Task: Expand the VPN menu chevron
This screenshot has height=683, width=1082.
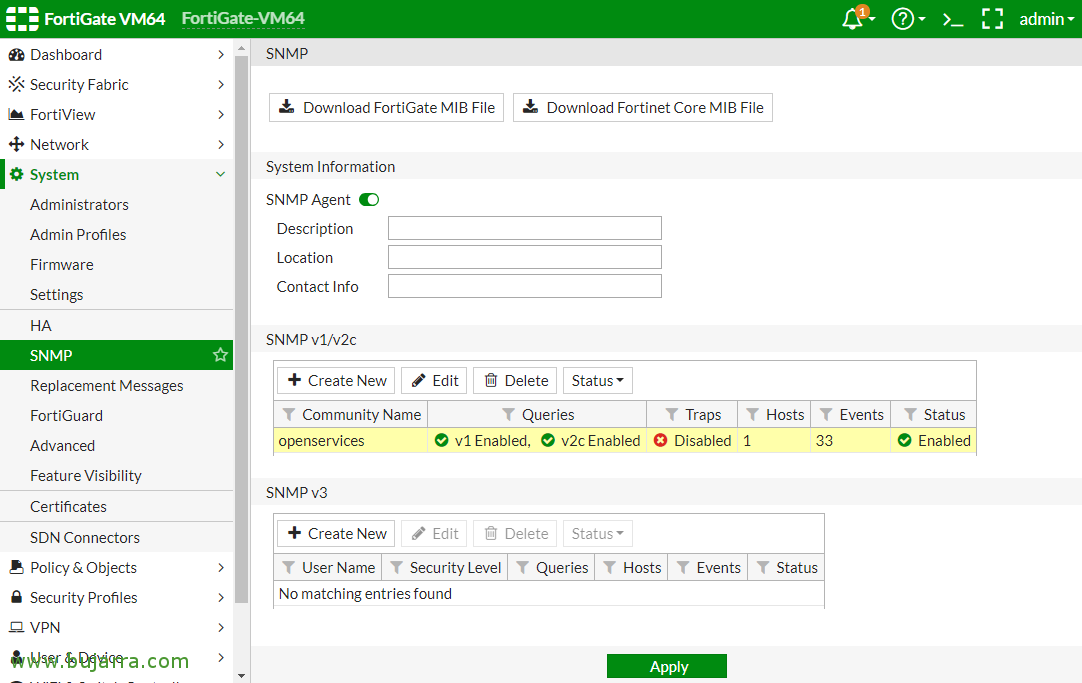Action: point(221,627)
